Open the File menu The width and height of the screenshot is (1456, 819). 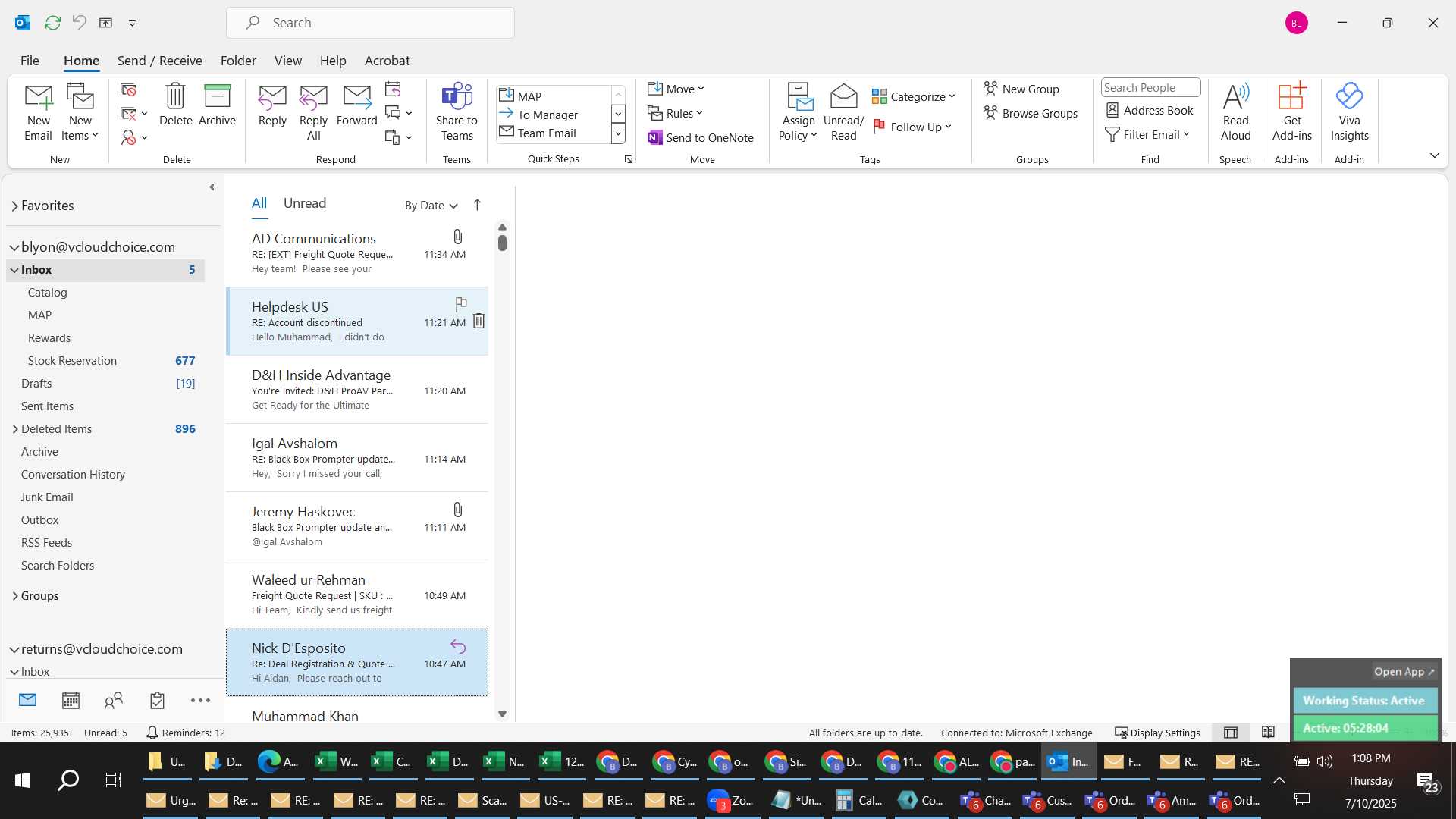(30, 61)
